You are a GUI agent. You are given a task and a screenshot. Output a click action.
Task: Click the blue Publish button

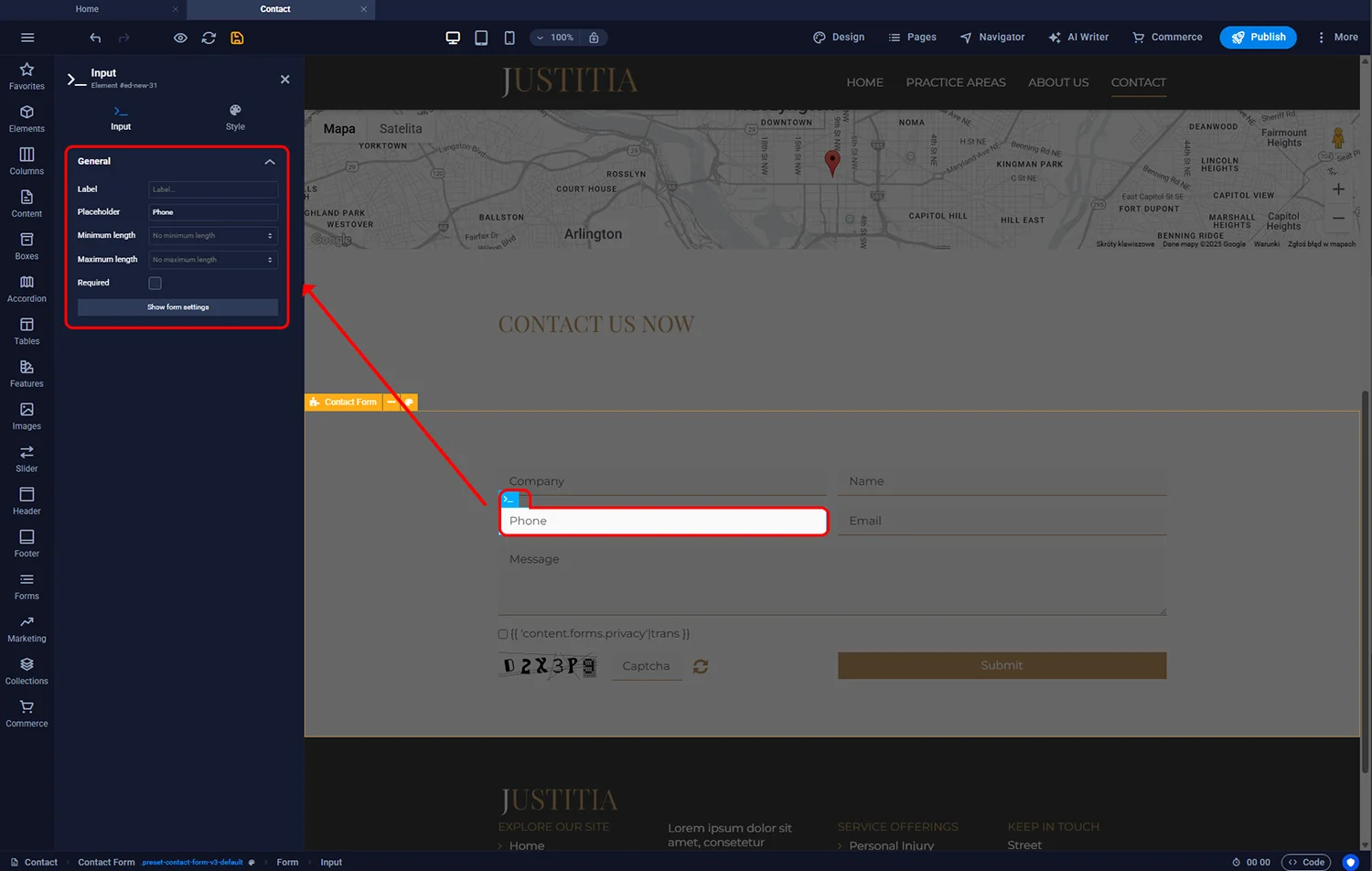pyautogui.click(x=1258, y=38)
